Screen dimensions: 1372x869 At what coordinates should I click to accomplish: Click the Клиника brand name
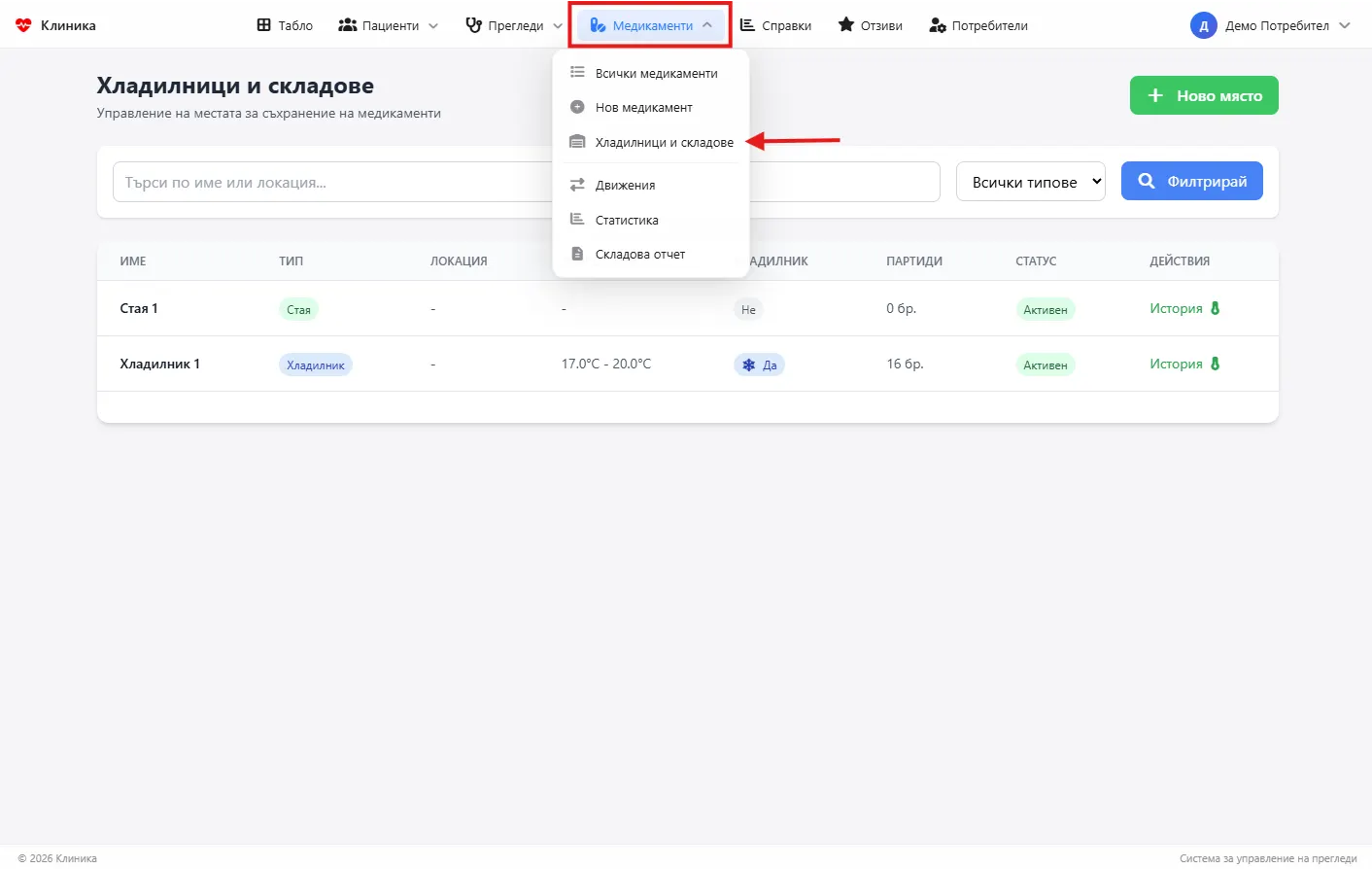[x=68, y=25]
